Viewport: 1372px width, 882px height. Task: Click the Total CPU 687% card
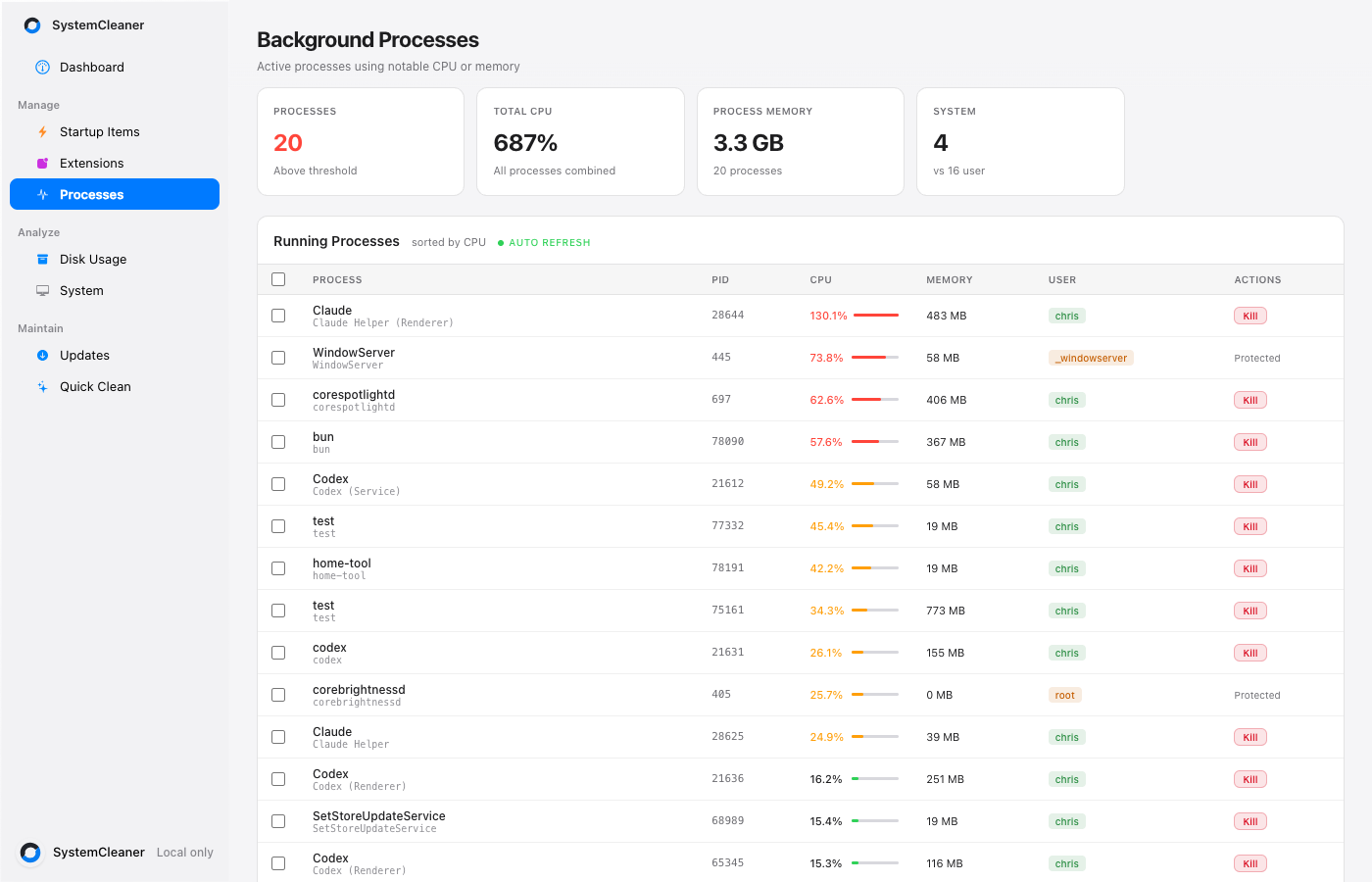coord(580,142)
